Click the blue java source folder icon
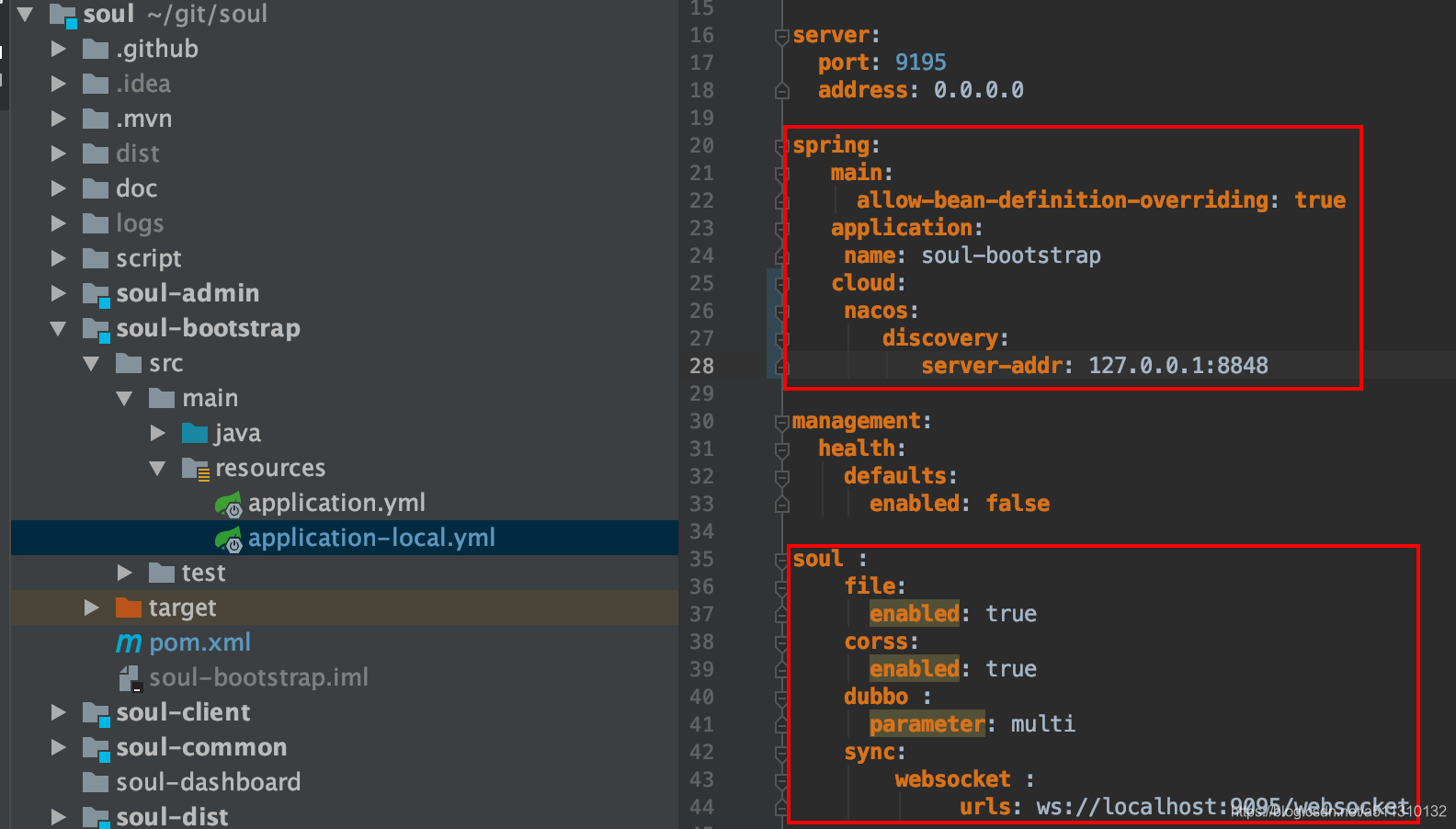 click(195, 433)
